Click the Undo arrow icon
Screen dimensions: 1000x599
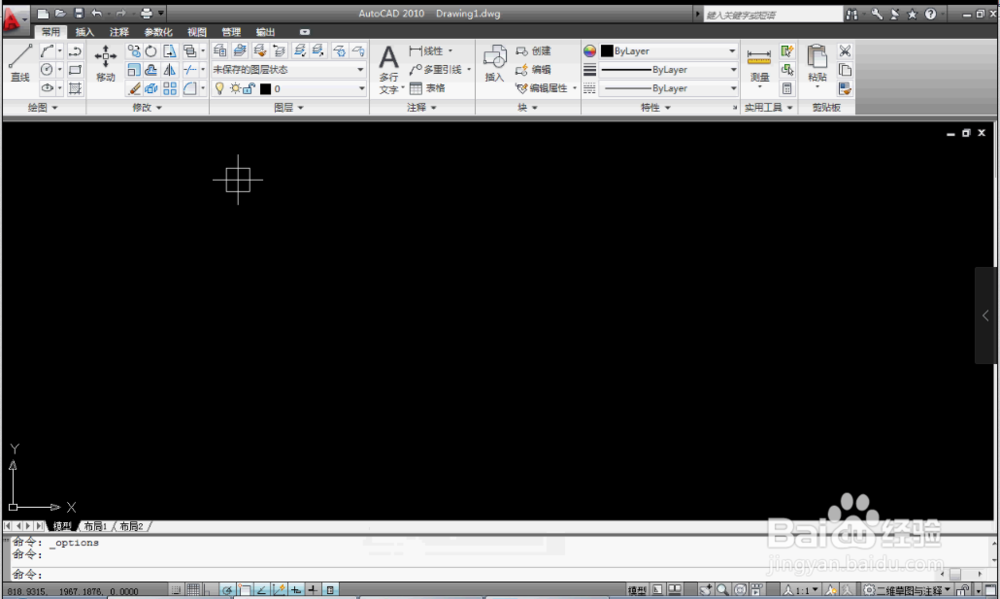tap(96, 13)
